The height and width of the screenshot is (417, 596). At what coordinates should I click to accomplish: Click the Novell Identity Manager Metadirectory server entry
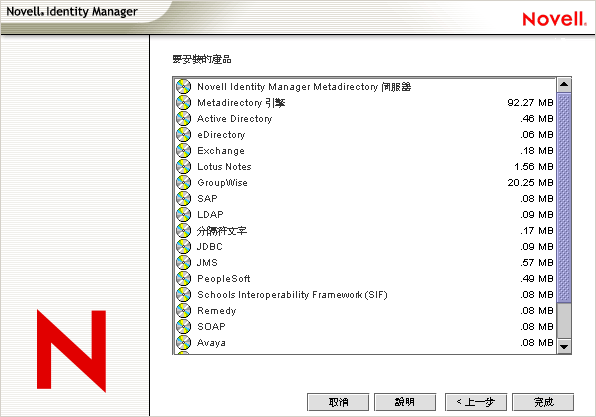(365, 87)
